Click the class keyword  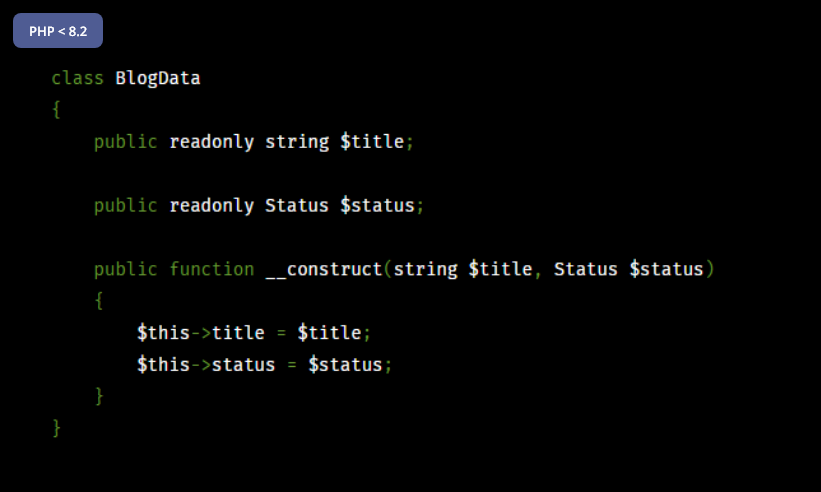click(x=77, y=79)
